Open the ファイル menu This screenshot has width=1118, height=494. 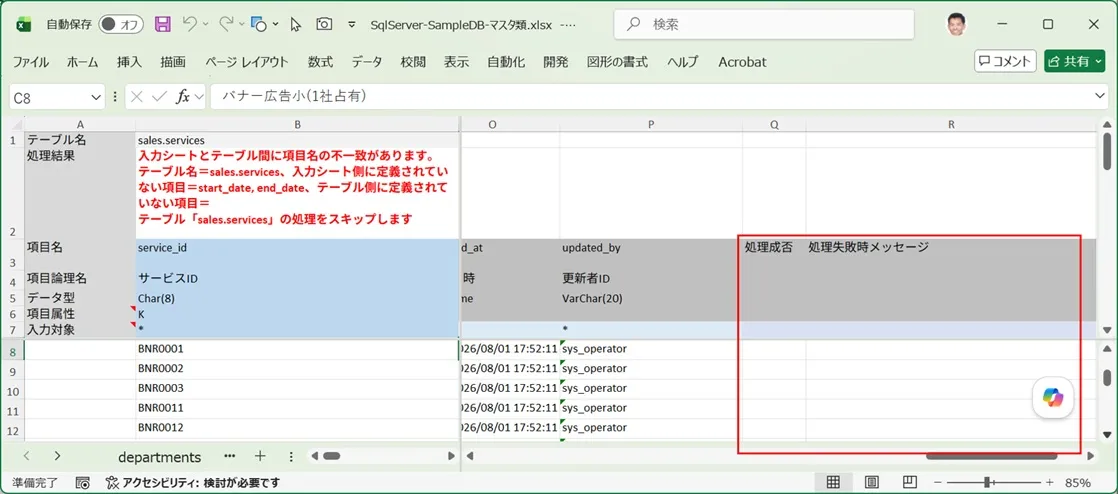pos(31,62)
